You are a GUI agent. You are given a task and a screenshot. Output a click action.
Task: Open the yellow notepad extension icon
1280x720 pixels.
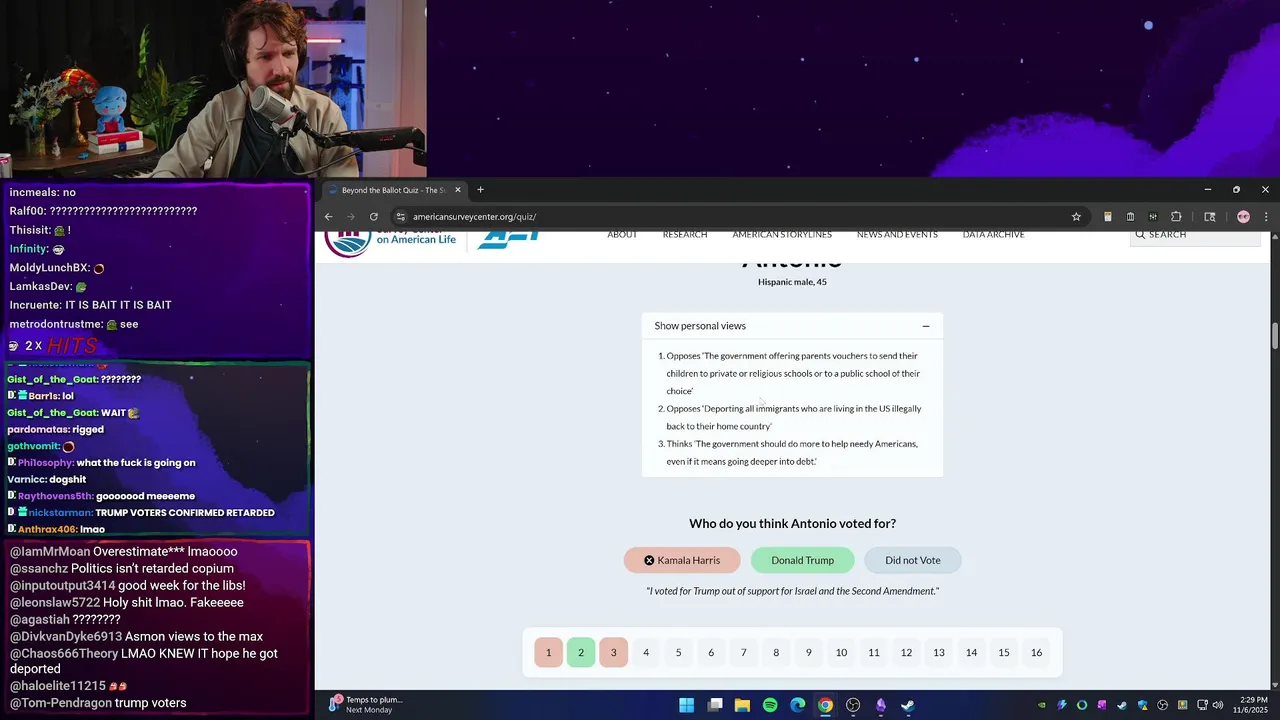click(1108, 216)
